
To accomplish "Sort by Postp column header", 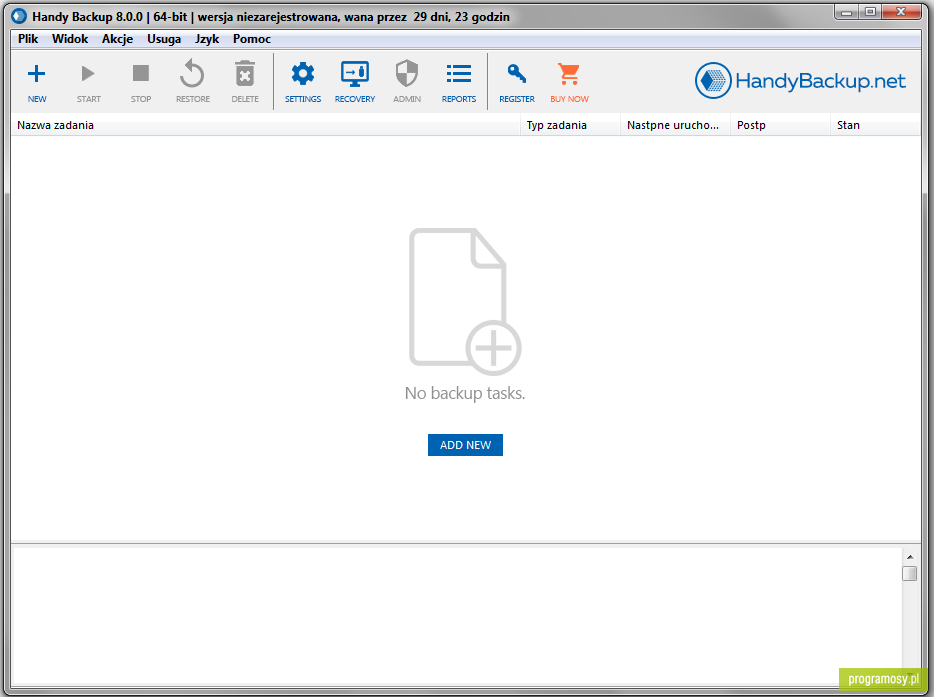I will pyautogui.click(x=780, y=125).
